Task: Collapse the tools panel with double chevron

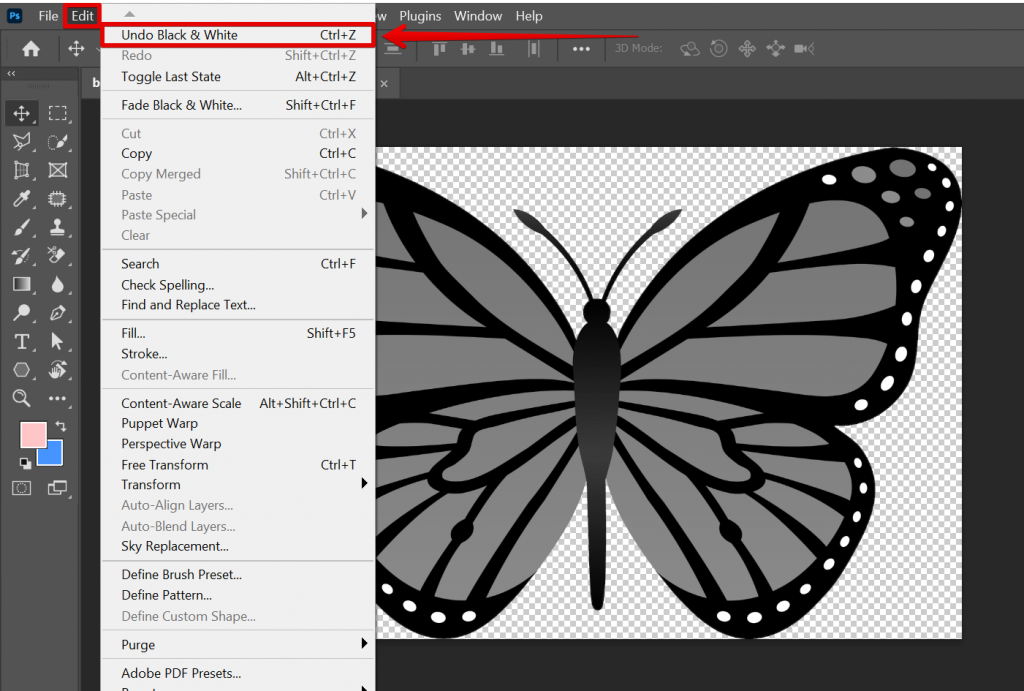Action: [11, 74]
